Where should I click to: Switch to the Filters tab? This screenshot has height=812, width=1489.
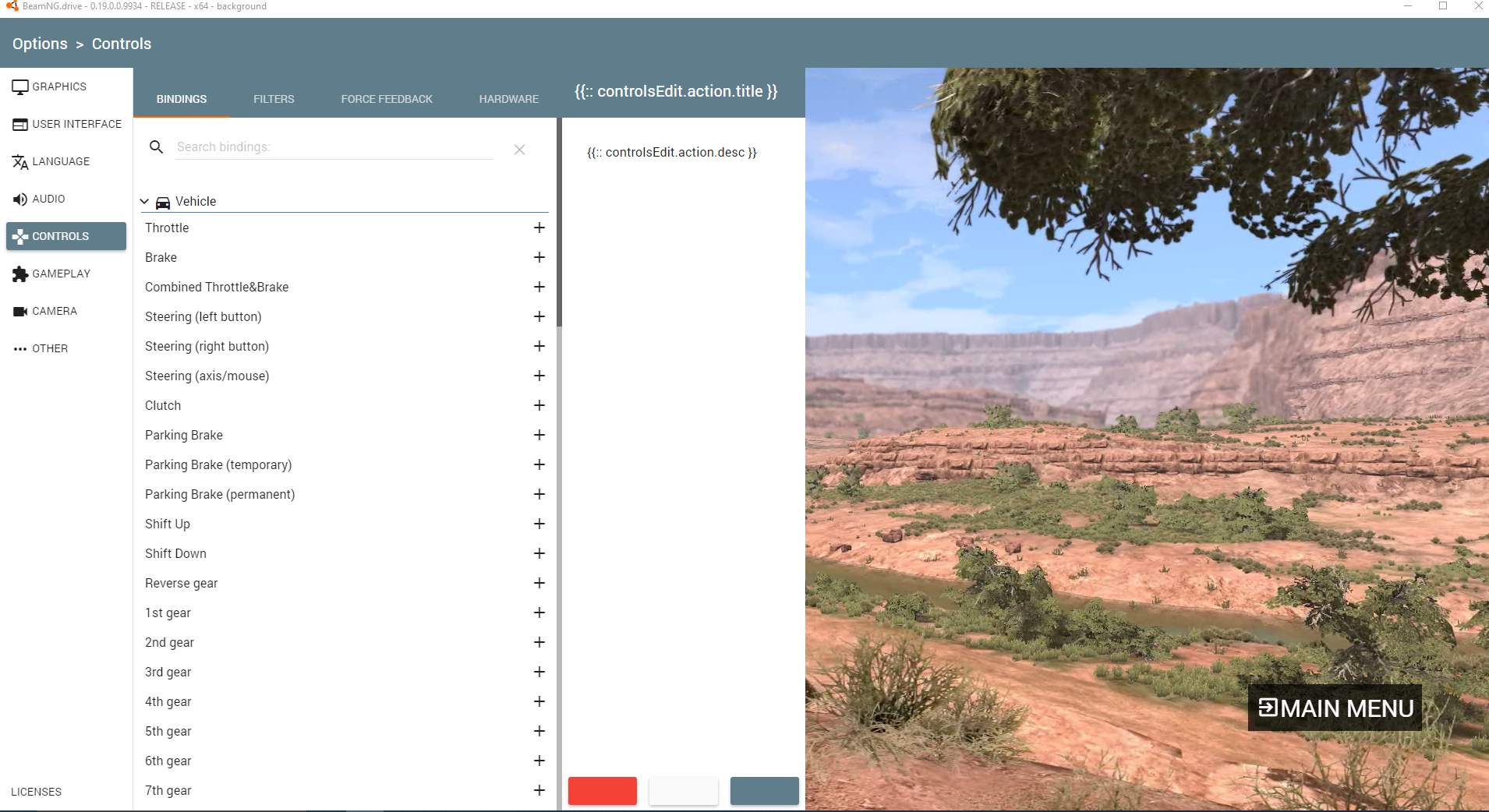274,99
